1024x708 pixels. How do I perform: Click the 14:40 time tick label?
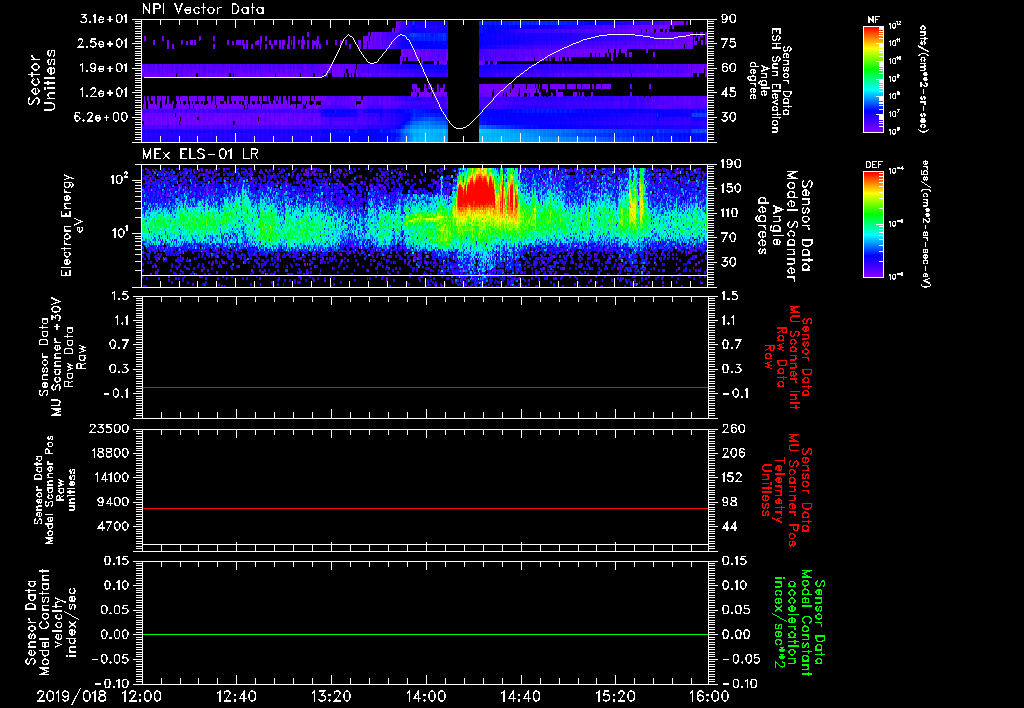pyautogui.click(x=520, y=696)
